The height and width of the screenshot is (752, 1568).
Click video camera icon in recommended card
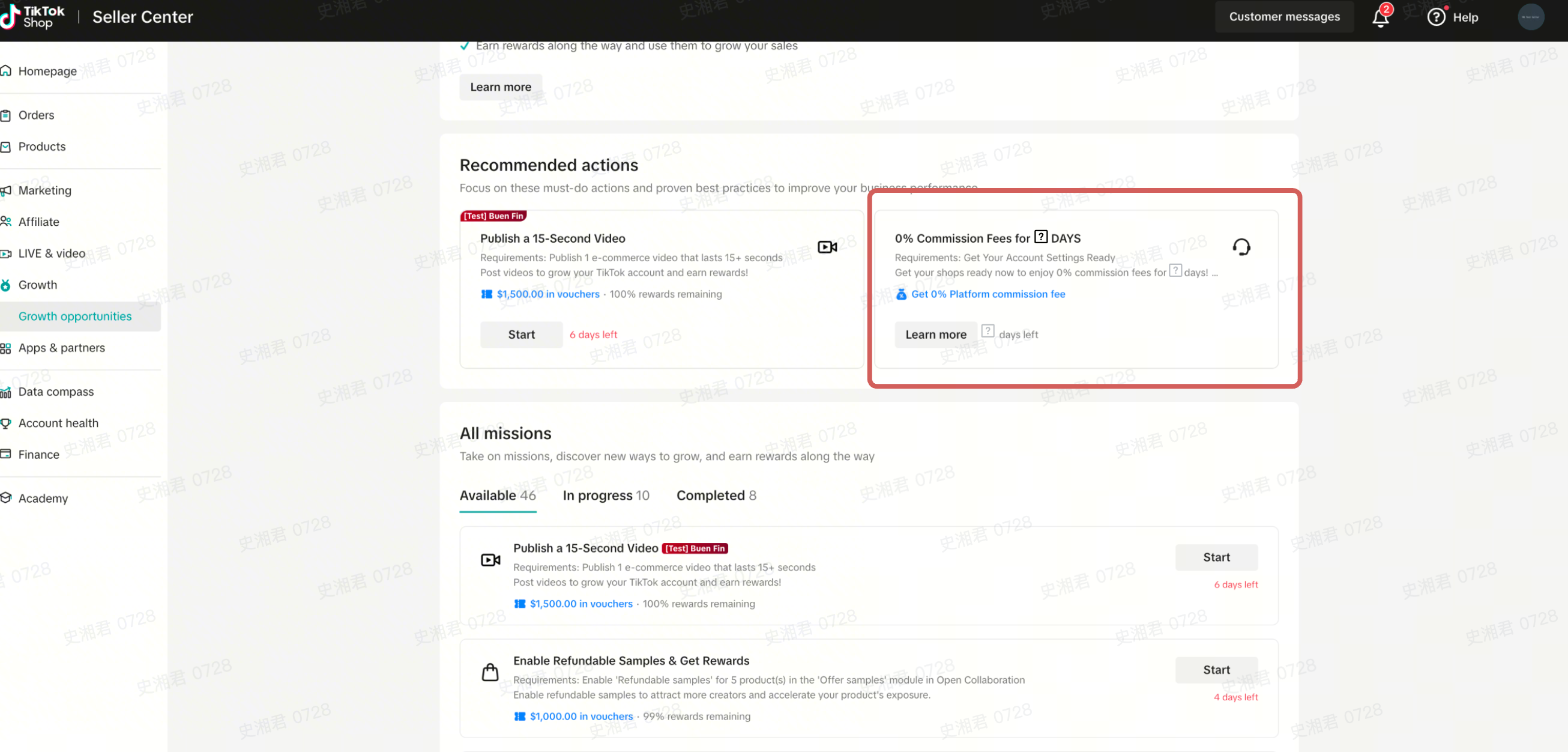tap(827, 247)
